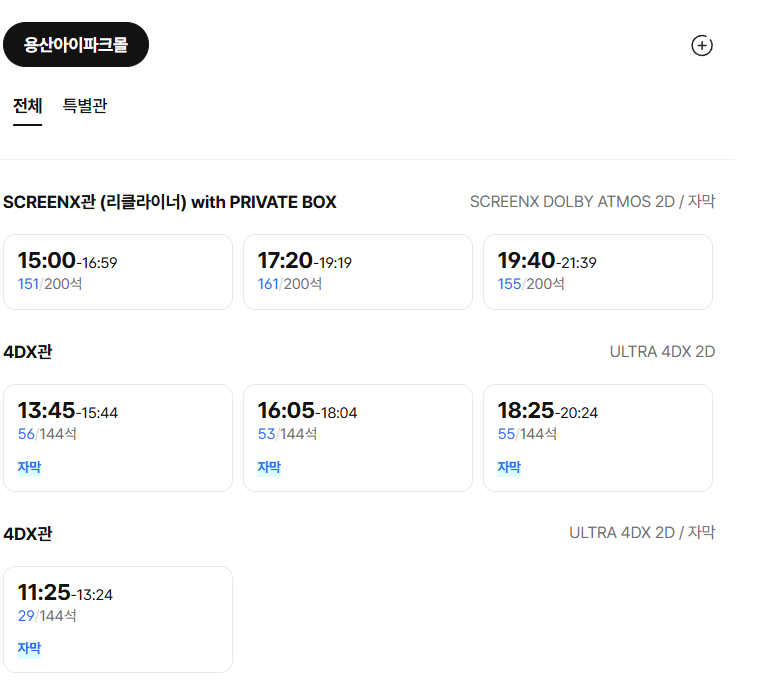Book the 15:00 SCREENX showtime

[x=118, y=272]
